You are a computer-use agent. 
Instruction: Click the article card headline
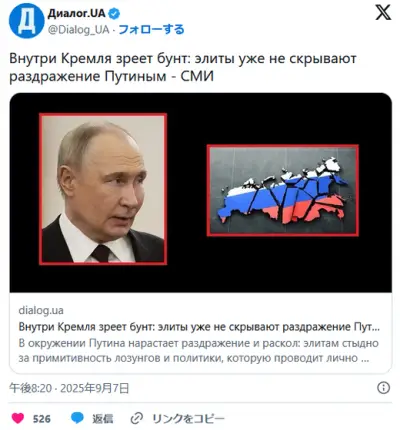pos(199,327)
